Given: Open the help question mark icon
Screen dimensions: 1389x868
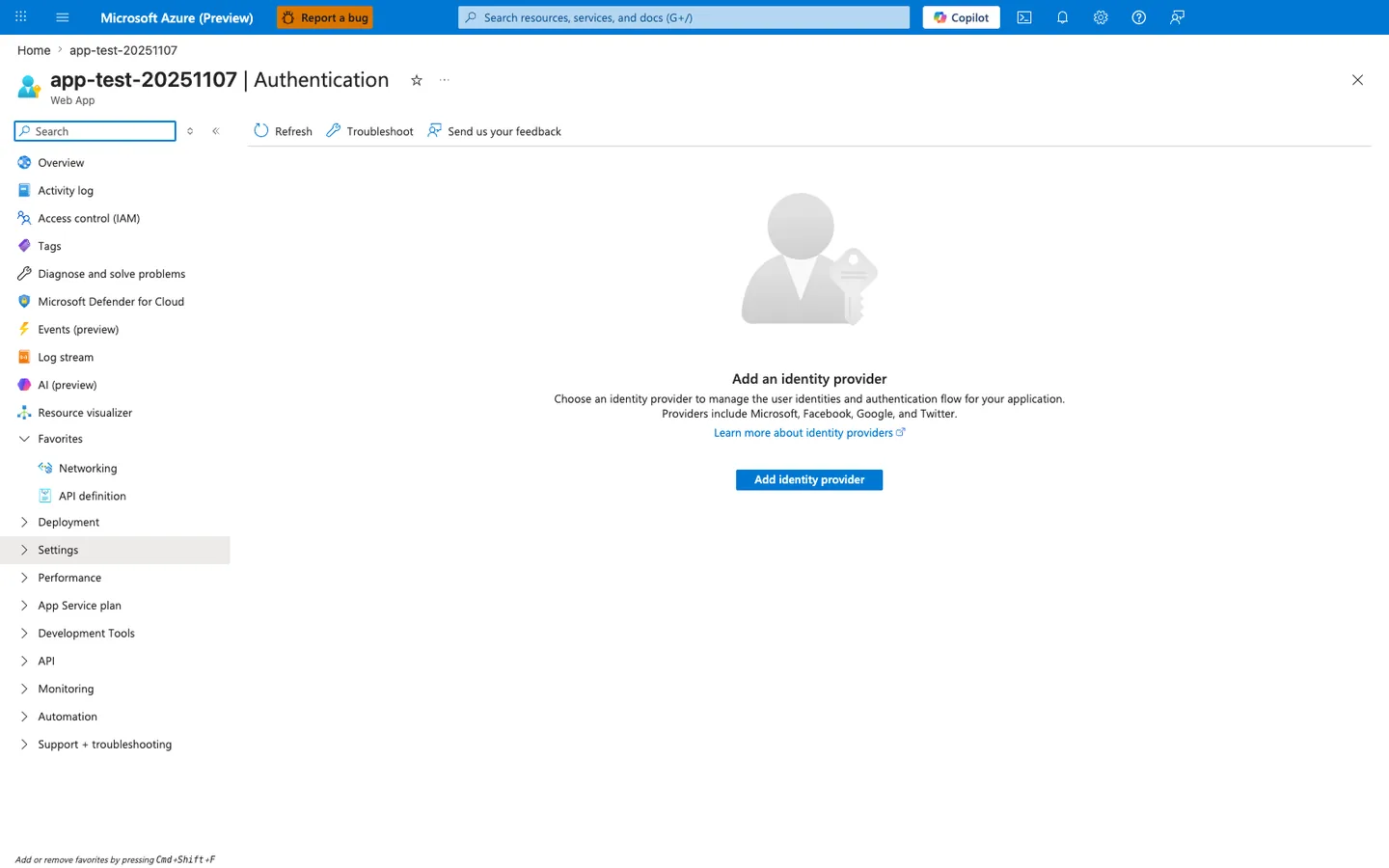Looking at the screenshot, I should pyautogui.click(x=1139, y=17).
